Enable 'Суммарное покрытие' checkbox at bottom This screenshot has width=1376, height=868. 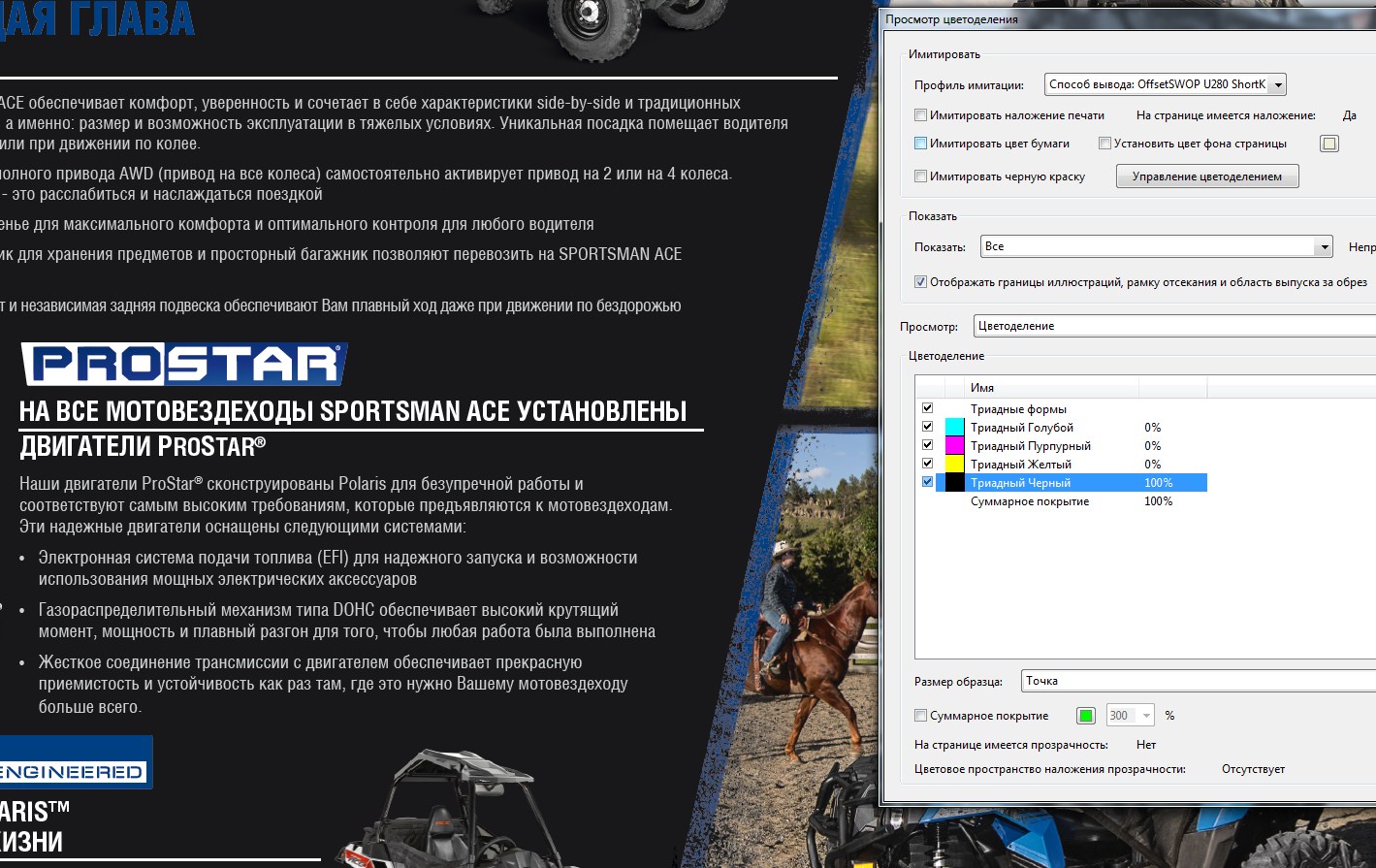point(920,716)
